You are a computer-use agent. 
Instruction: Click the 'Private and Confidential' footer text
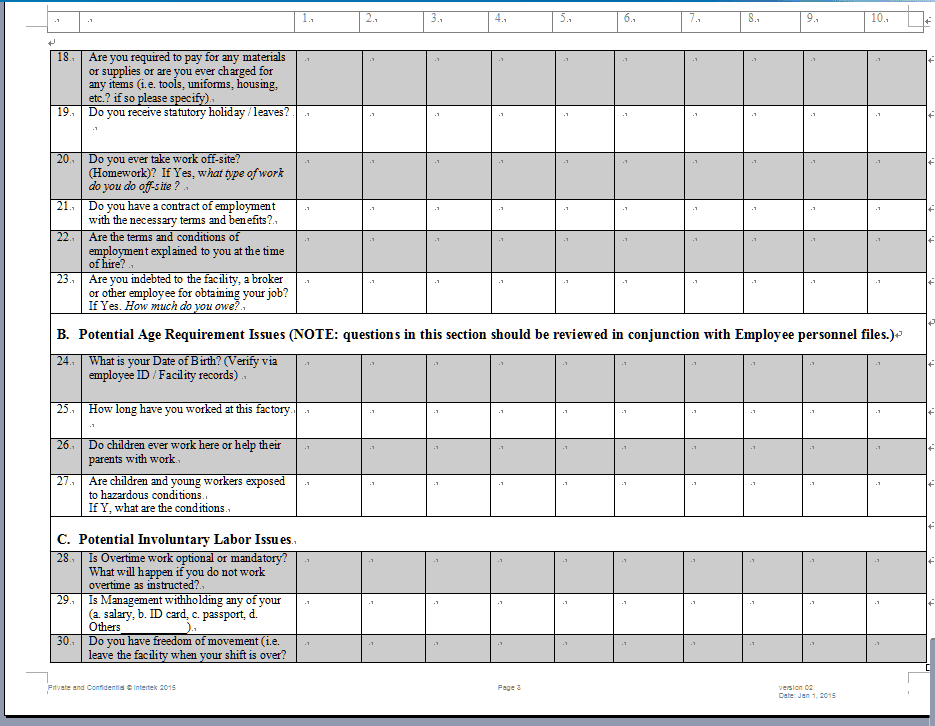tap(111, 688)
